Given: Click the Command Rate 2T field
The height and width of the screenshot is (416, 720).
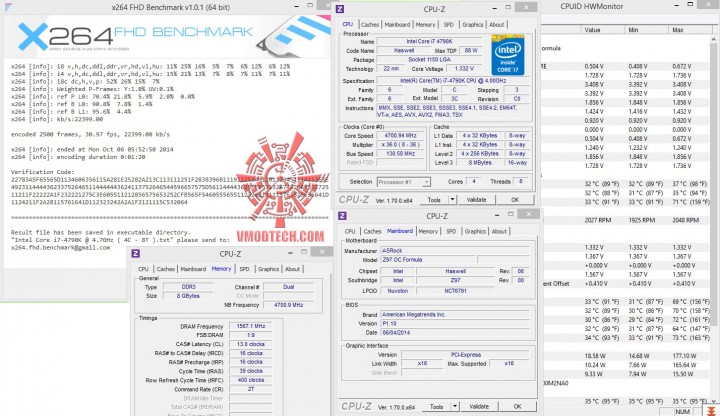Looking at the screenshot, I should click(251, 389).
